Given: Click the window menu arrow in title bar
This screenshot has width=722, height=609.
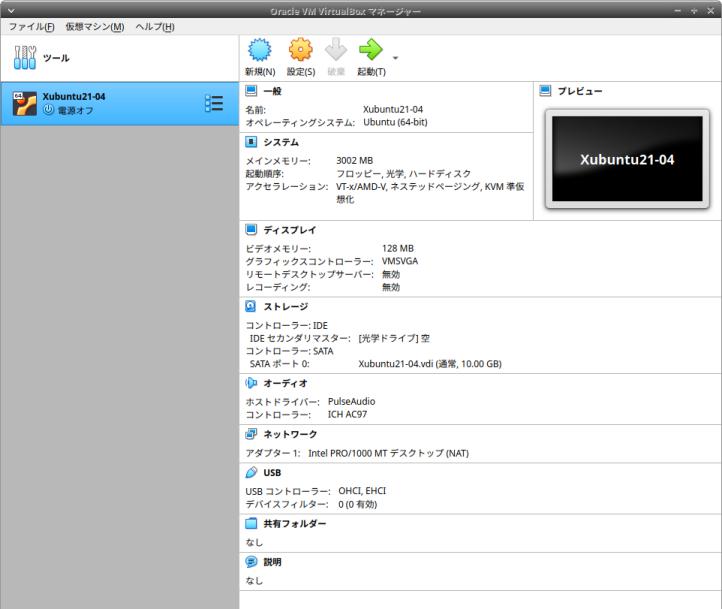Looking at the screenshot, I should coord(11,11).
